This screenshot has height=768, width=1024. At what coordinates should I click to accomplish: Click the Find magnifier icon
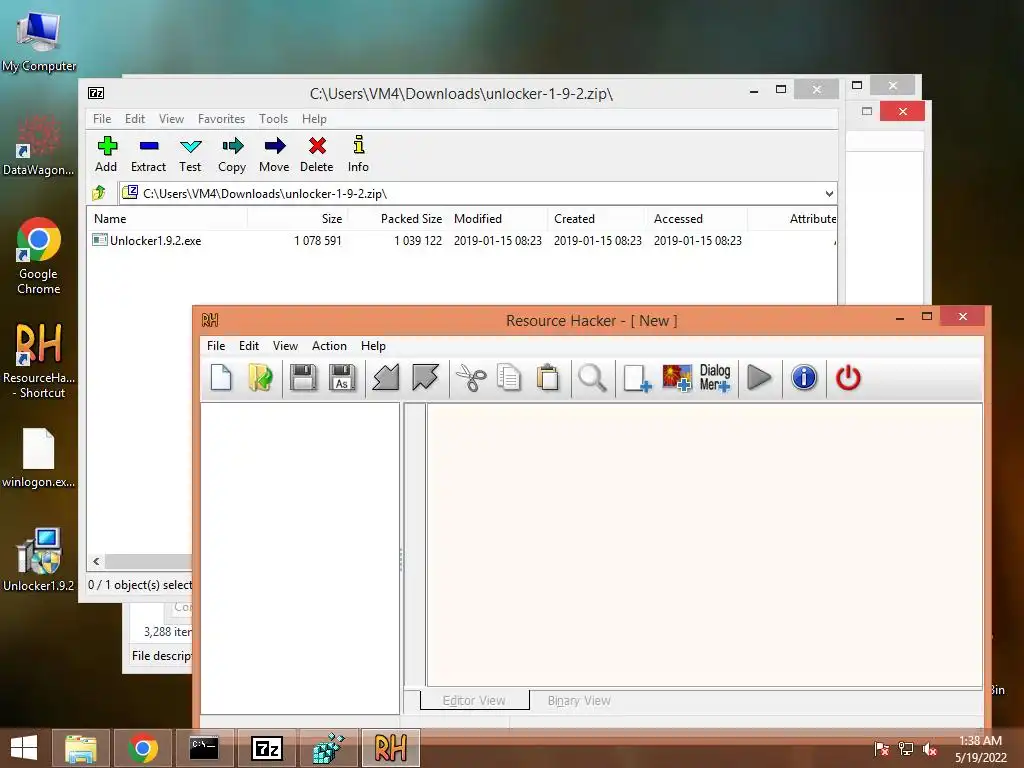pyautogui.click(x=592, y=378)
